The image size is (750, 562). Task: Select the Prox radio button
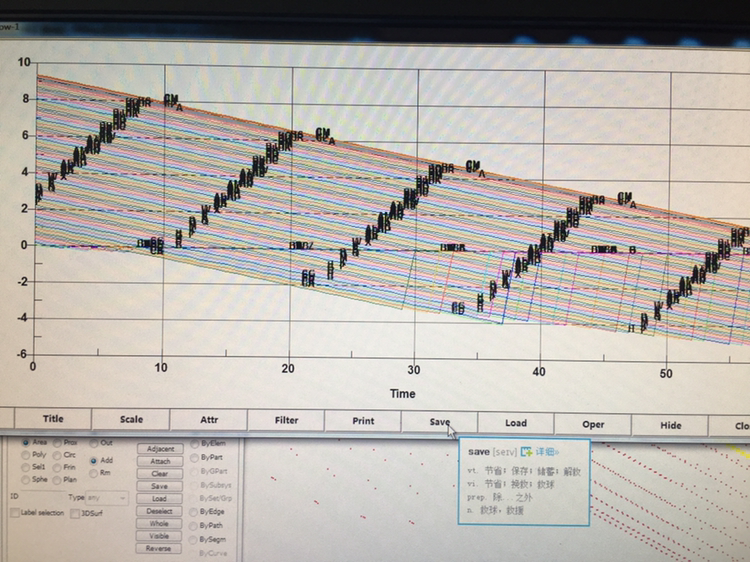coord(57,443)
